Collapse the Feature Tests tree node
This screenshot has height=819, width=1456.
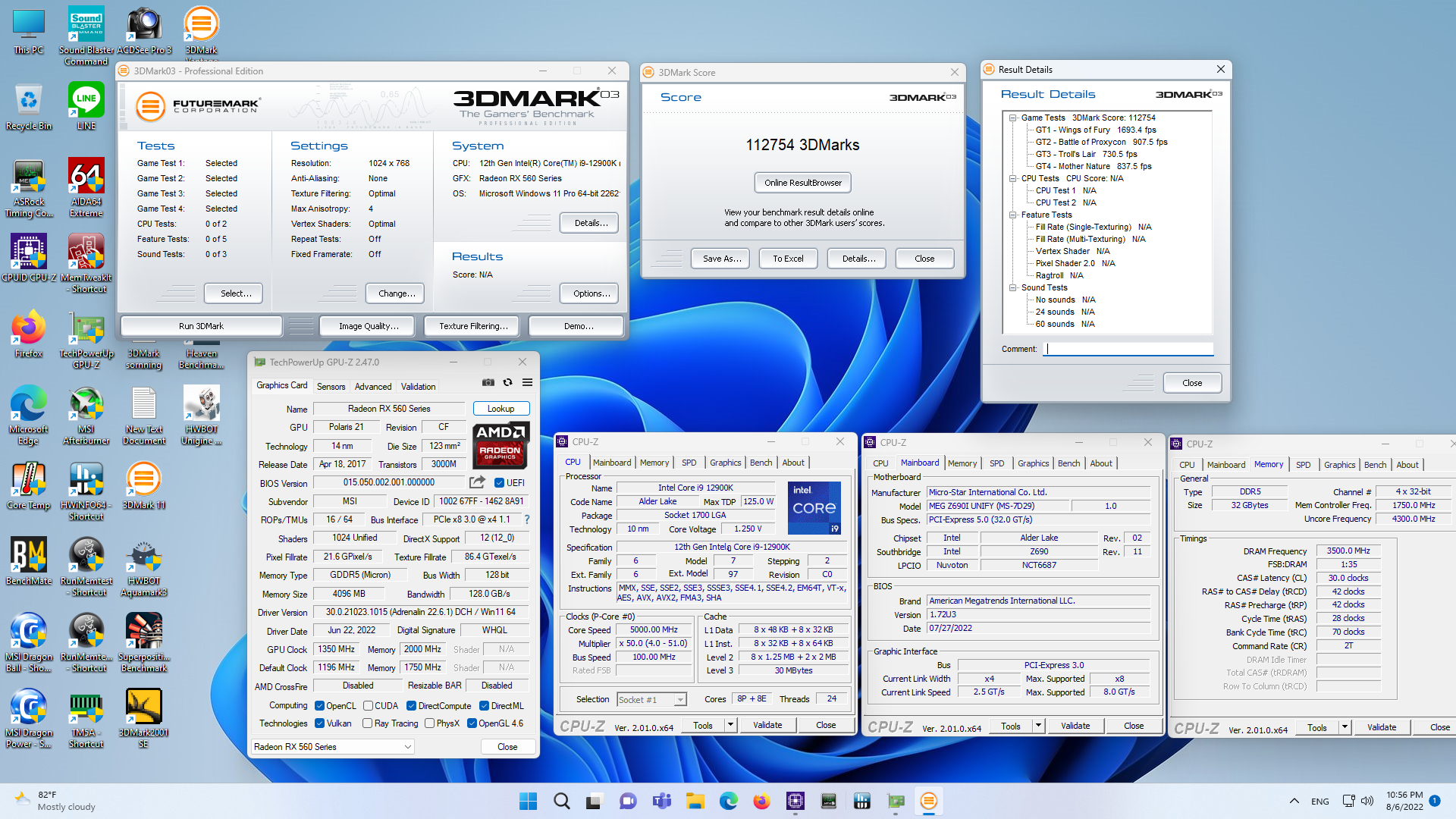[1012, 215]
